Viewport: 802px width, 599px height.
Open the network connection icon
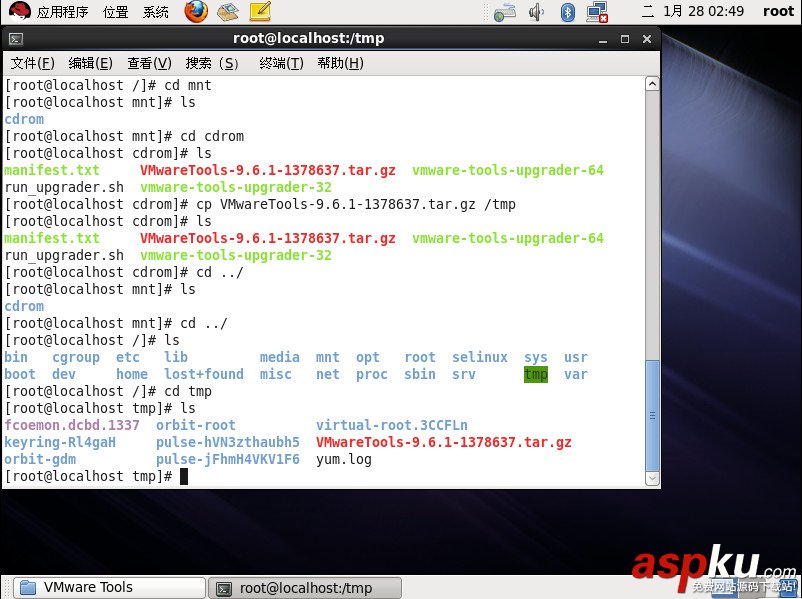point(597,12)
